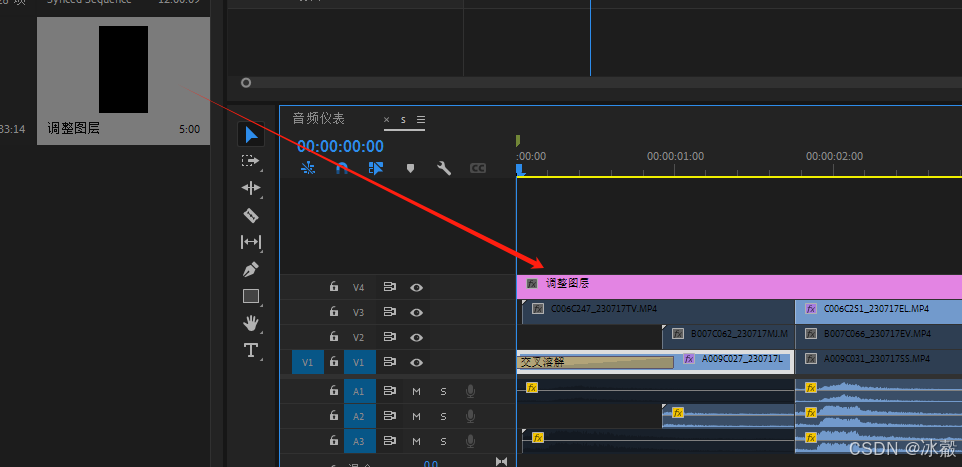The image size is (962, 467).
Task: Lock track V4
Action: coord(334,287)
